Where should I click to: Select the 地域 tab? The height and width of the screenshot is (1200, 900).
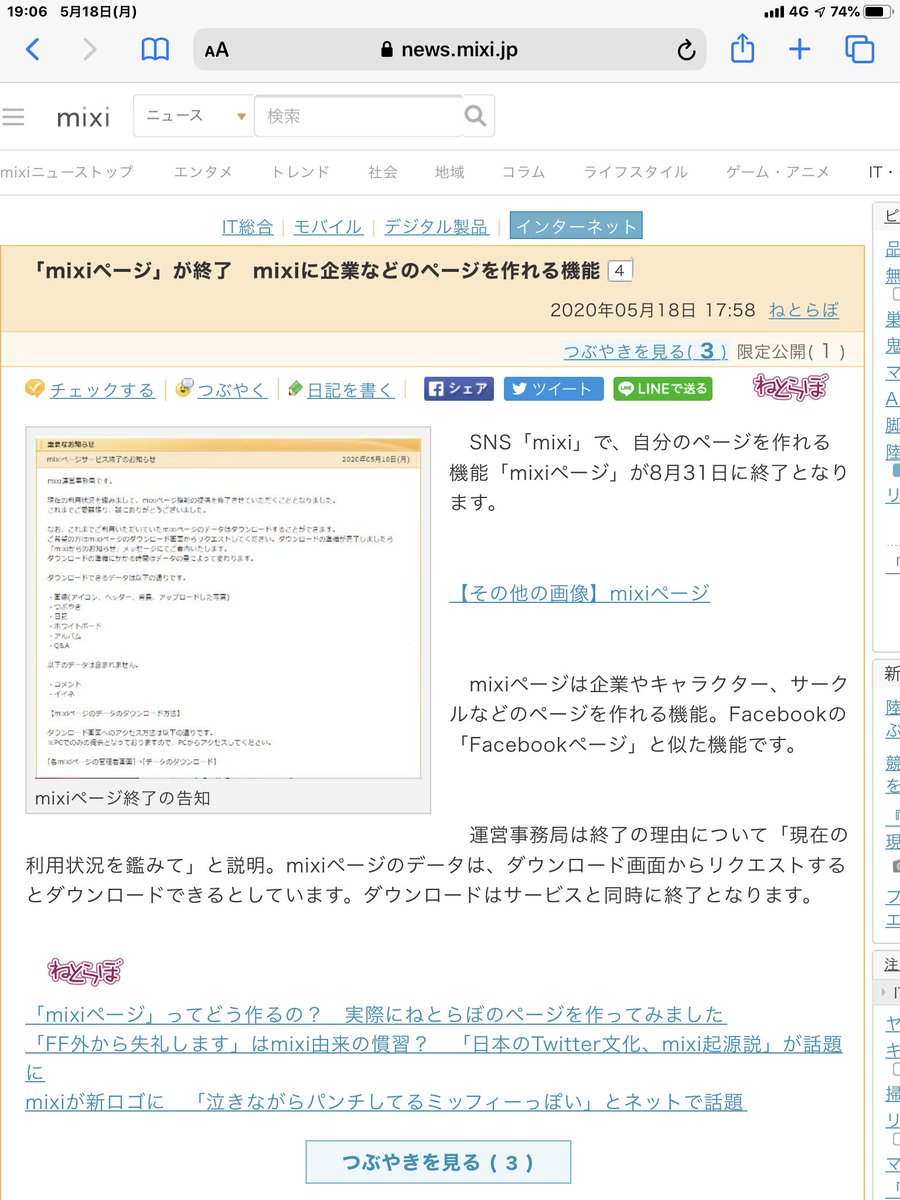450,172
